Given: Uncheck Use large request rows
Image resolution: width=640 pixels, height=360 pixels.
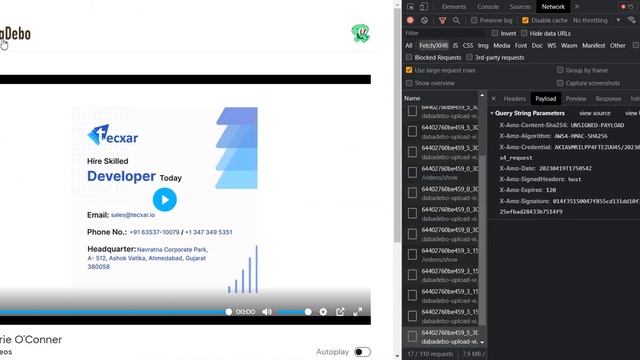Looking at the screenshot, I should 409,70.
